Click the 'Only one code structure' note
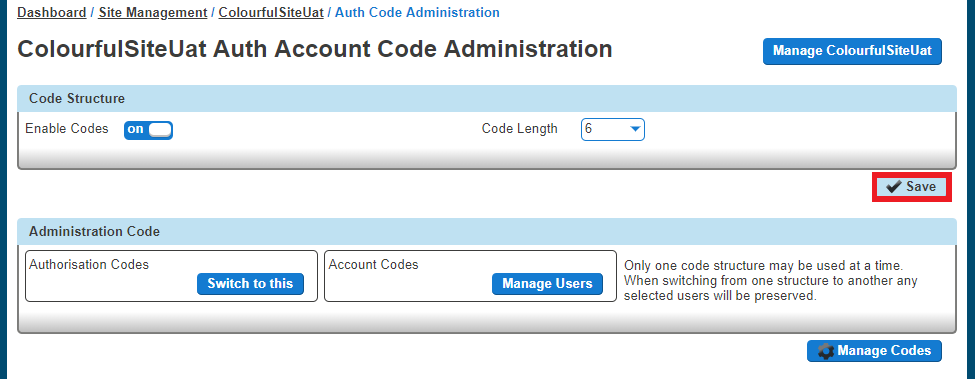The width and height of the screenshot is (975, 379). 770,281
